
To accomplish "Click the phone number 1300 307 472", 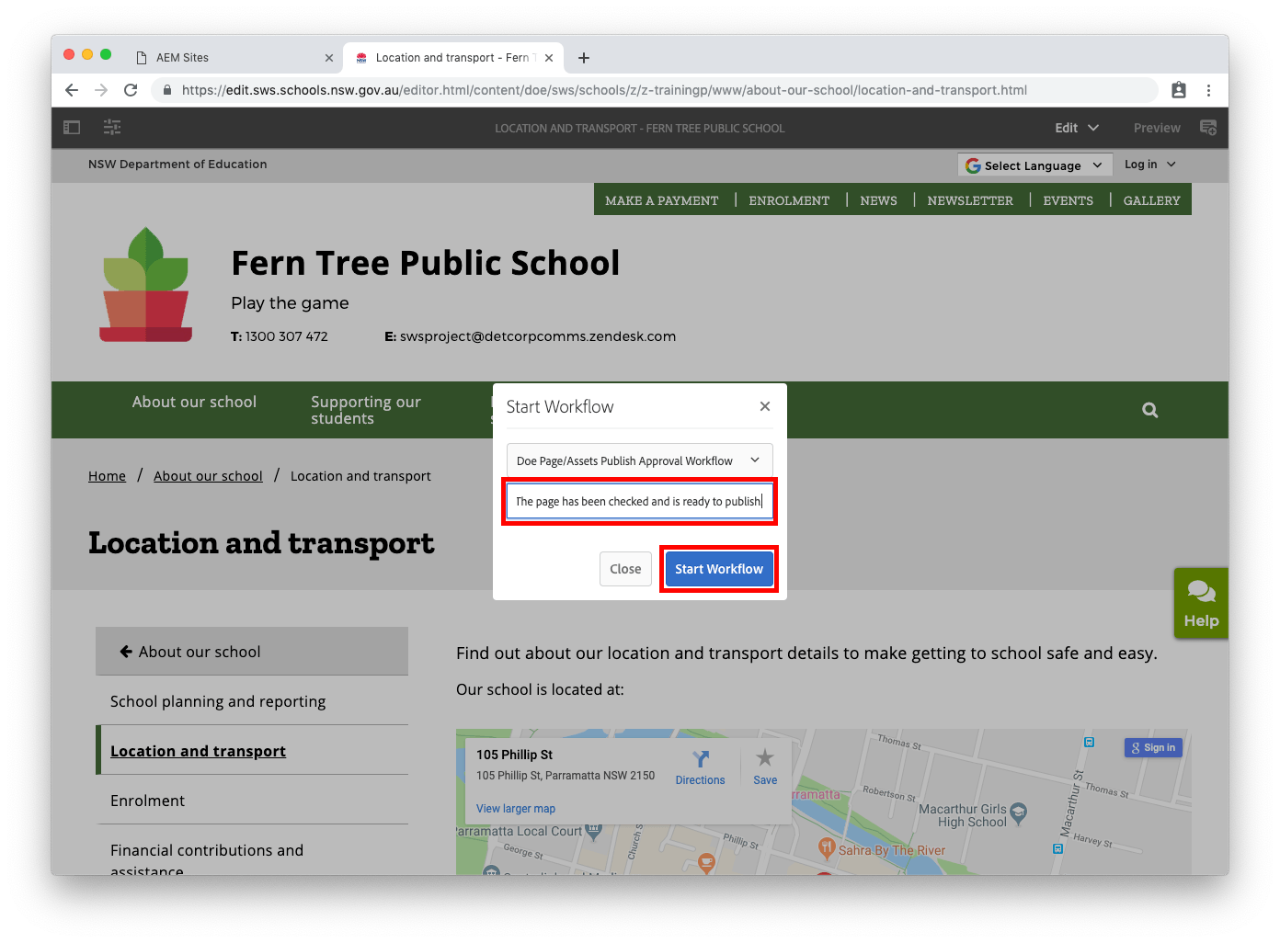I will (x=286, y=336).
